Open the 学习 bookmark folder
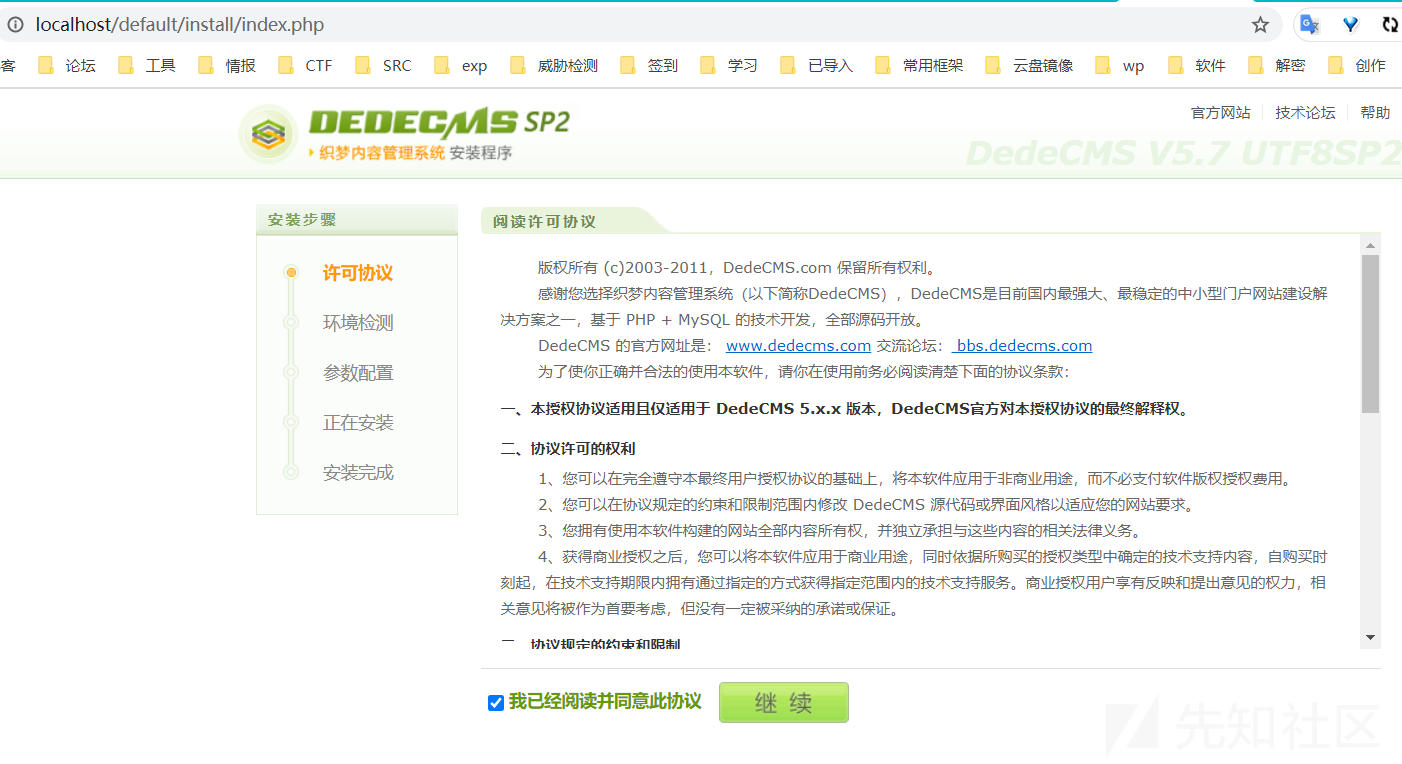 pos(729,65)
